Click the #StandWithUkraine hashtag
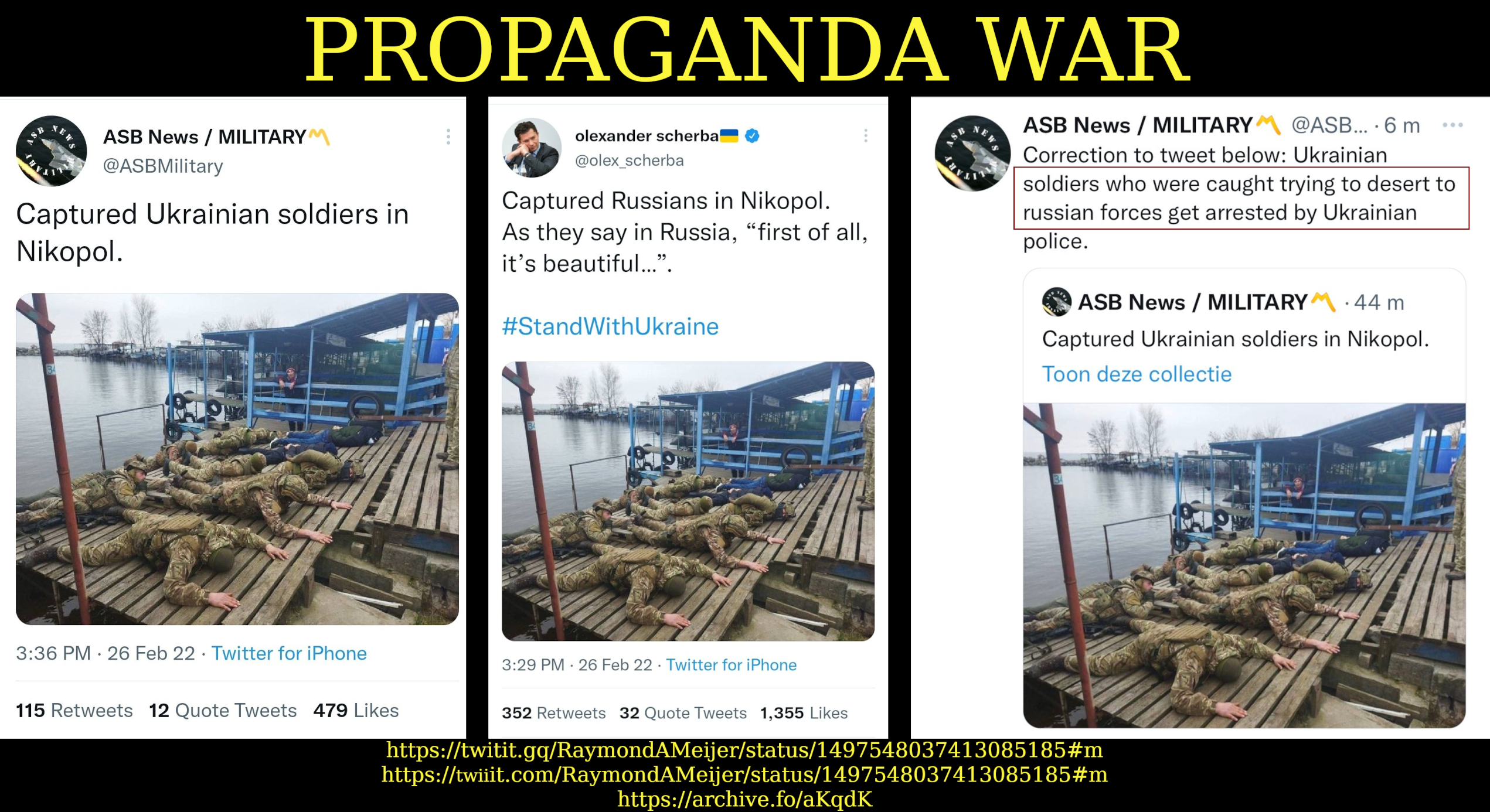Screen dimensions: 1490x812 tap(610, 326)
